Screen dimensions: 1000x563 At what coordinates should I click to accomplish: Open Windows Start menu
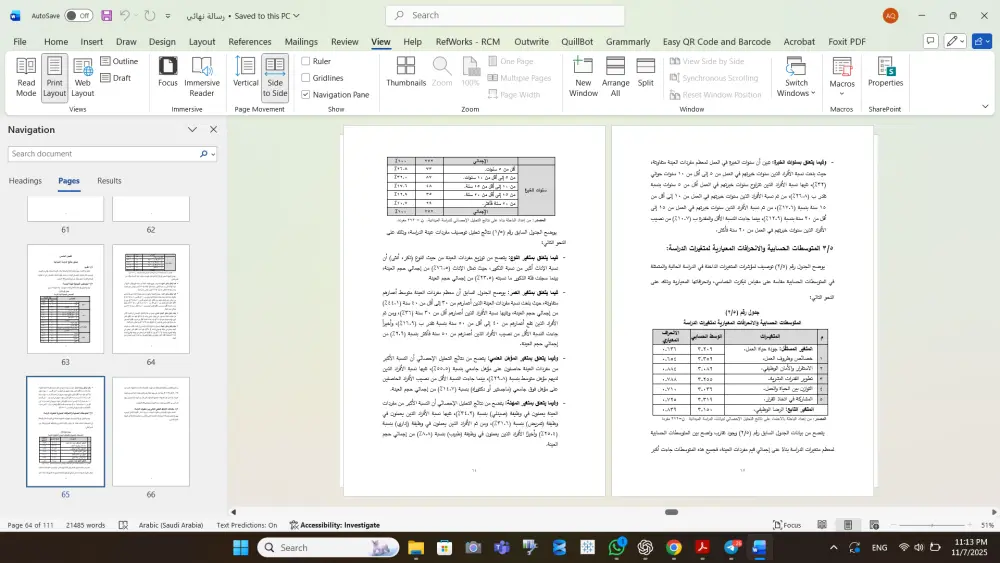[x=240, y=547]
